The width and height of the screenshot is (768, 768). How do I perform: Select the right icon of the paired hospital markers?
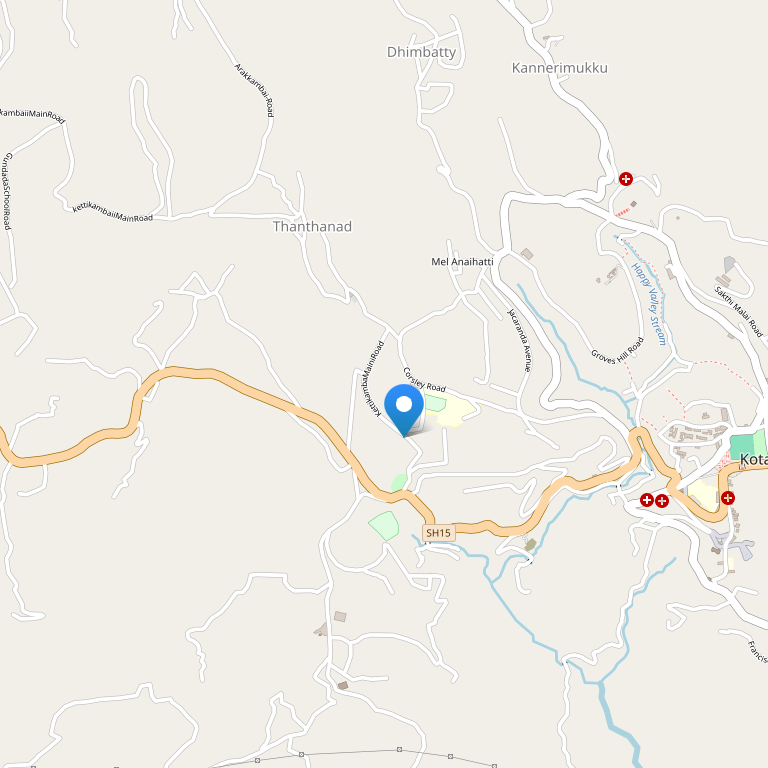pyautogui.click(x=662, y=501)
